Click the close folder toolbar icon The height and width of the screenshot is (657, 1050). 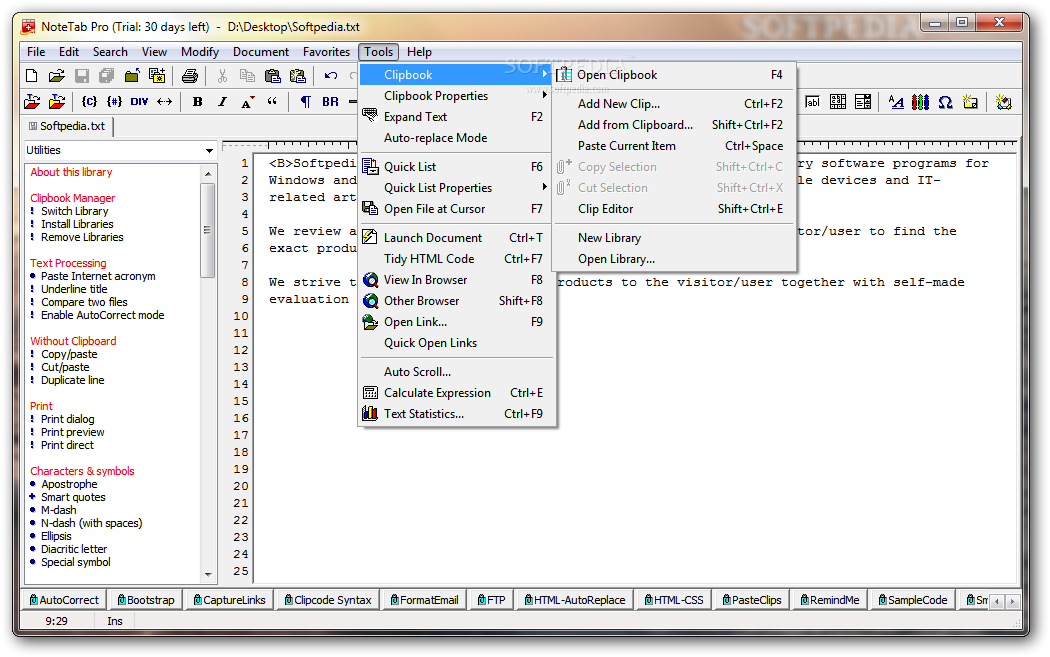click(x=132, y=76)
